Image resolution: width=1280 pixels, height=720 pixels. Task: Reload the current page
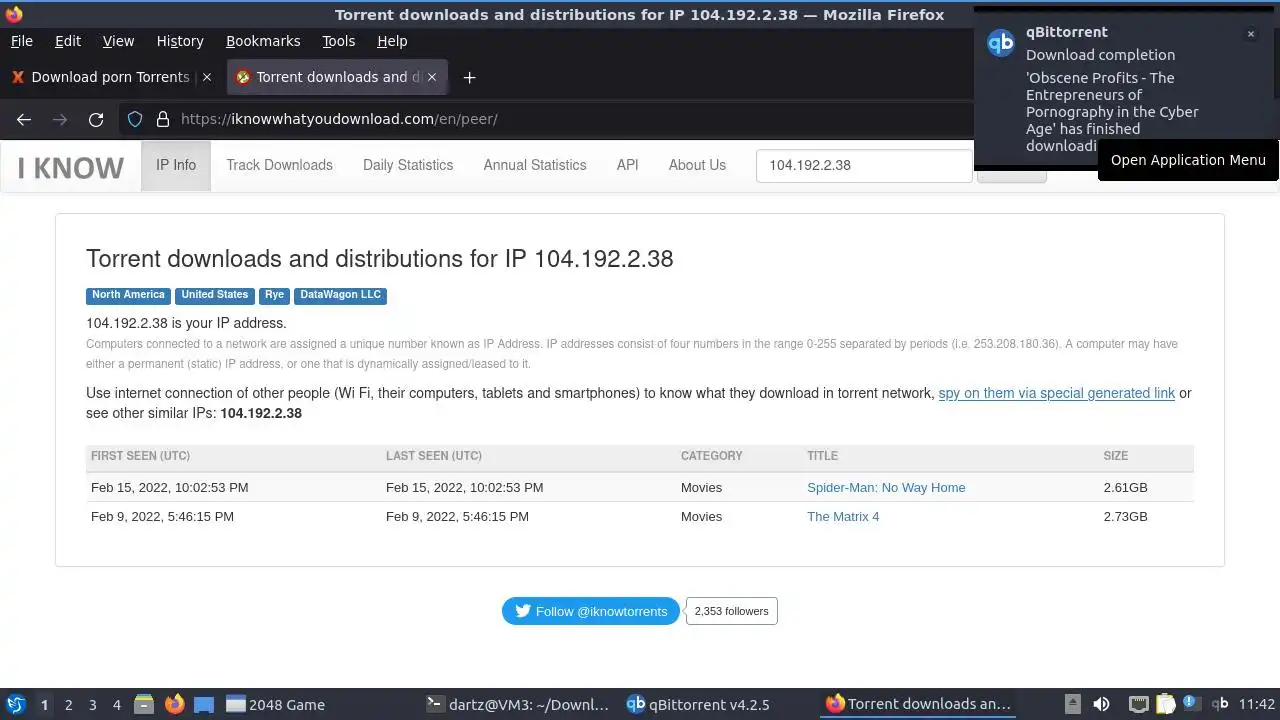(x=96, y=119)
